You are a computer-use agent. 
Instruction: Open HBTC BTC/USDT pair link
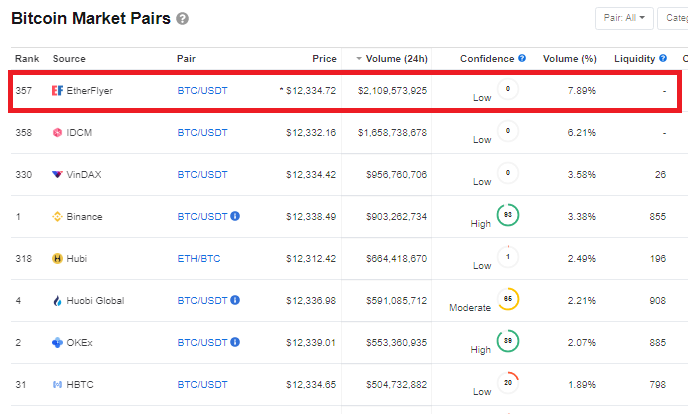(202, 385)
